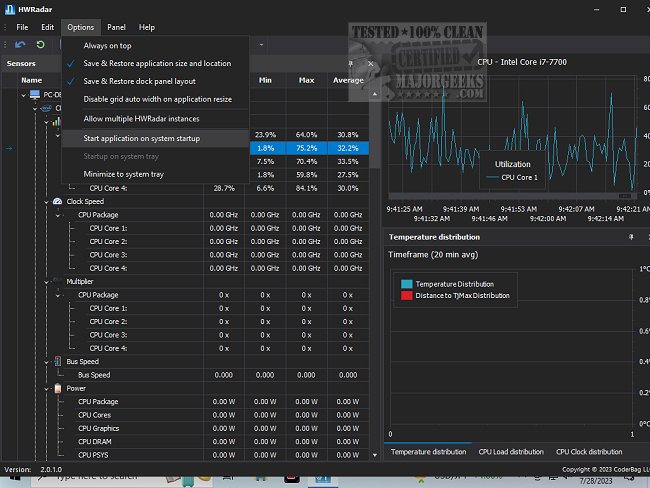Uncheck Save & Restore dock panel layout
This screenshot has height=488, width=650.
point(153,81)
